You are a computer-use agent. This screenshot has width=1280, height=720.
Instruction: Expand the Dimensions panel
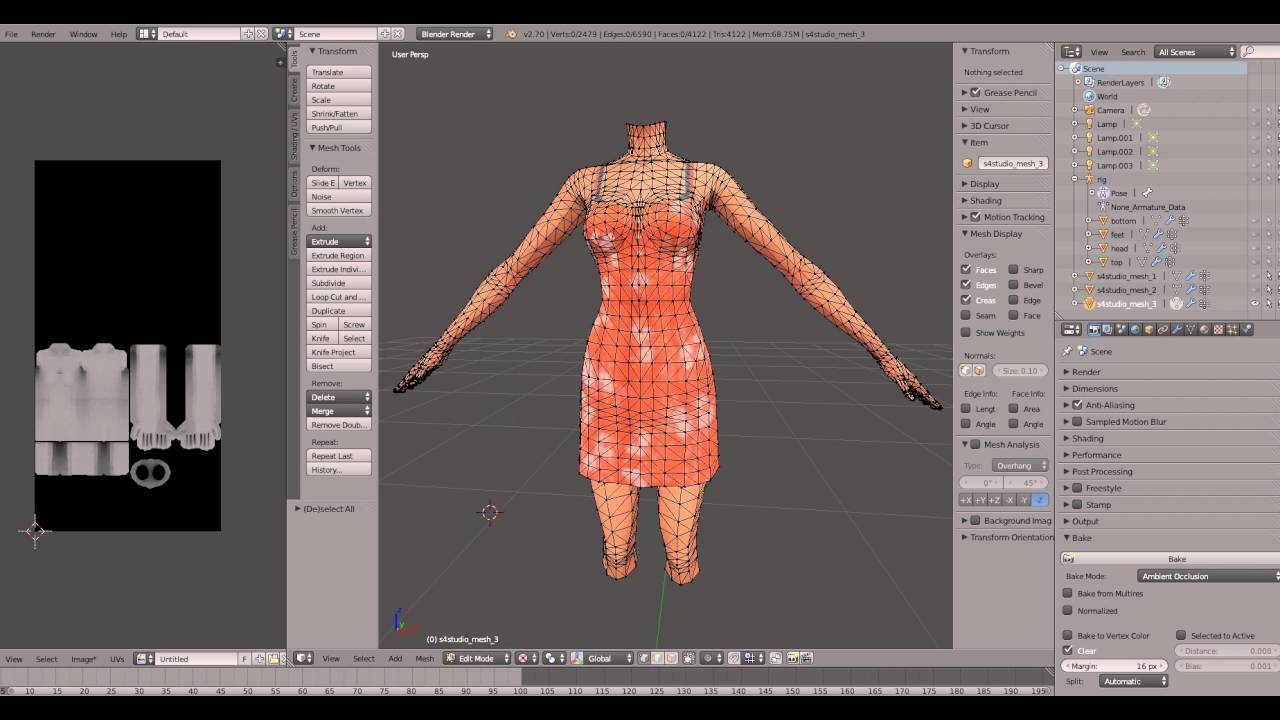1095,388
